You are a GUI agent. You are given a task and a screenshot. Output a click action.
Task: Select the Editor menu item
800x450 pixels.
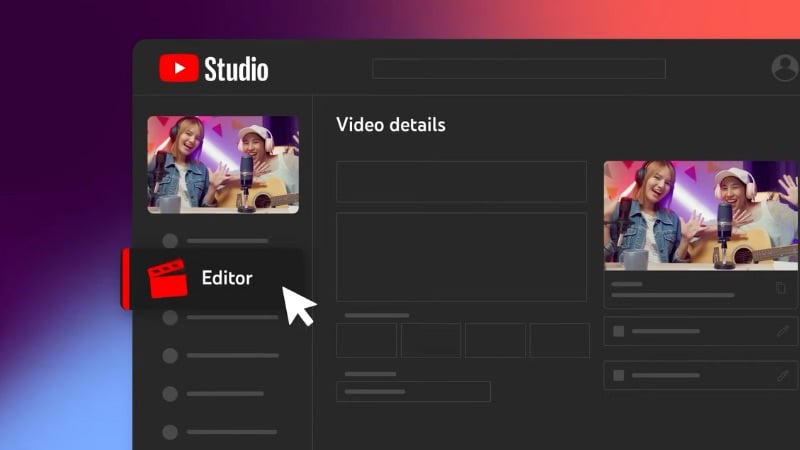pyautogui.click(x=212, y=279)
